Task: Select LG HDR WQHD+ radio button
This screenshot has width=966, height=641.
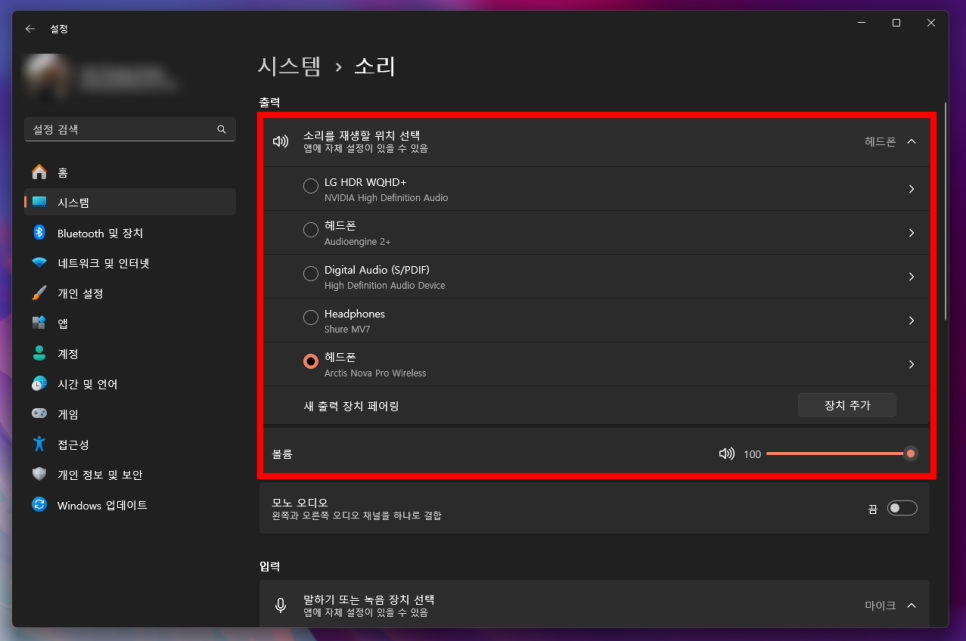Action: pyautogui.click(x=311, y=186)
